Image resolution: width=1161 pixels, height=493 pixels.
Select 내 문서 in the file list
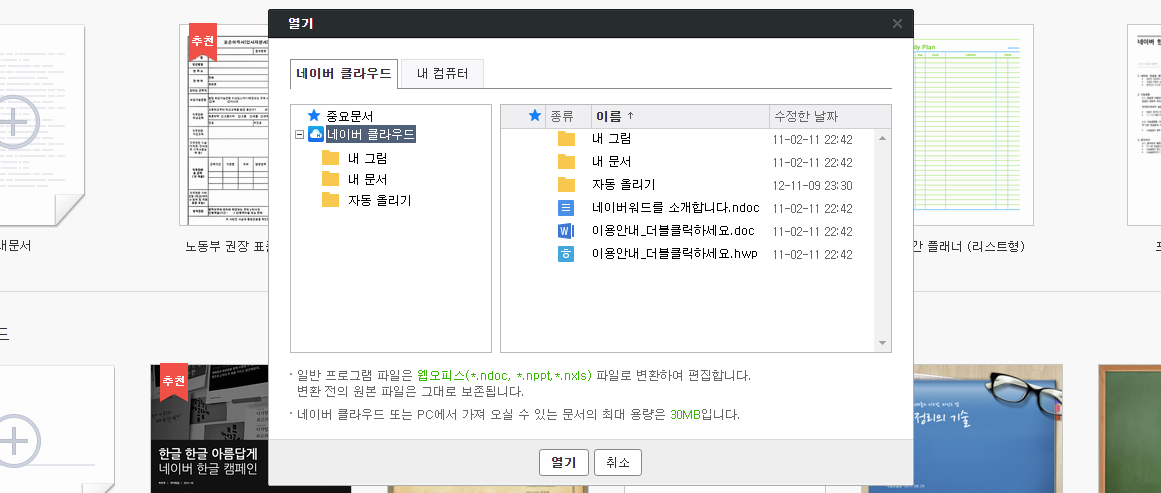(x=612, y=162)
